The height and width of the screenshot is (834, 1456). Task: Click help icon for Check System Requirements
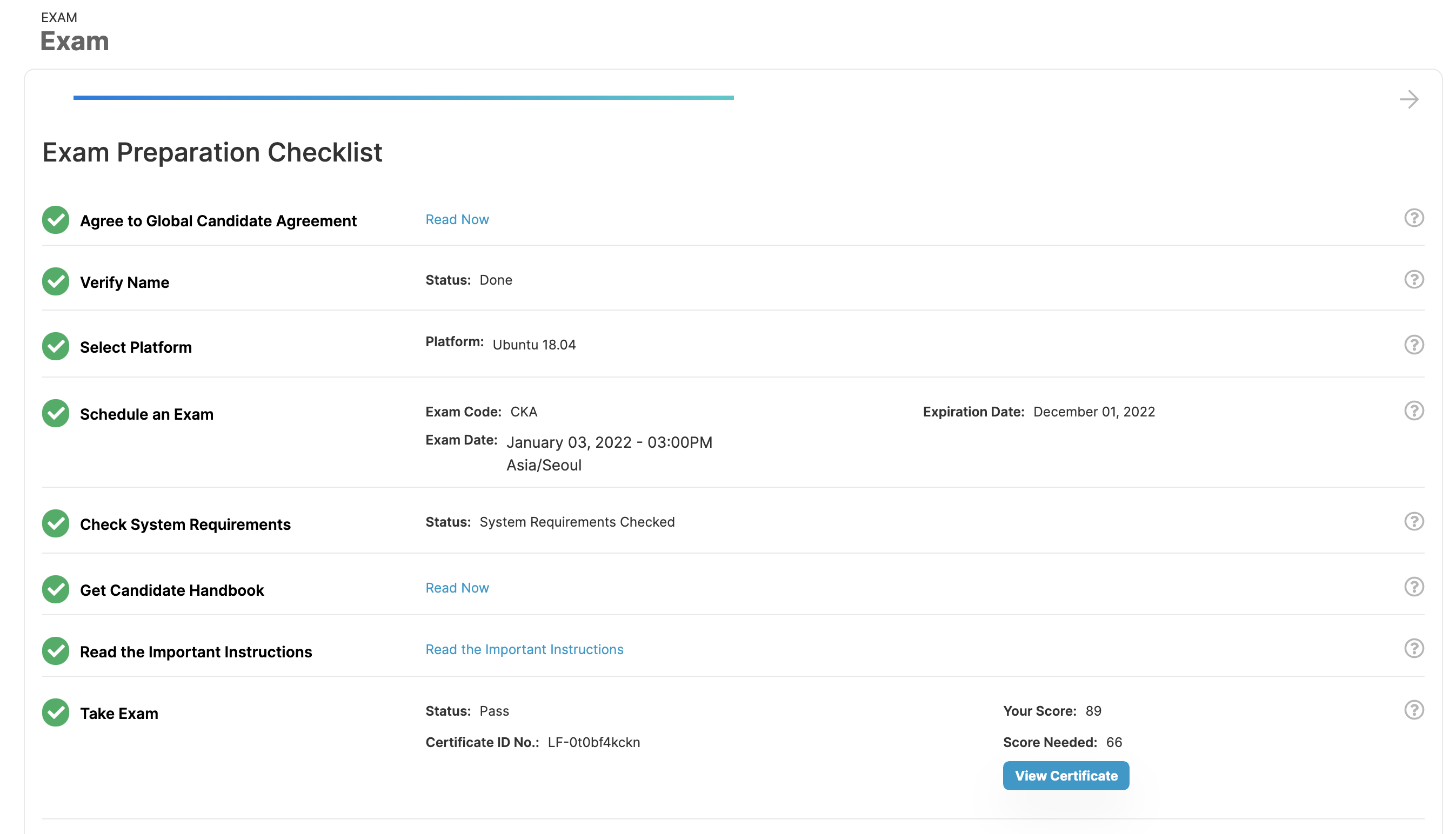coord(1414,521)
